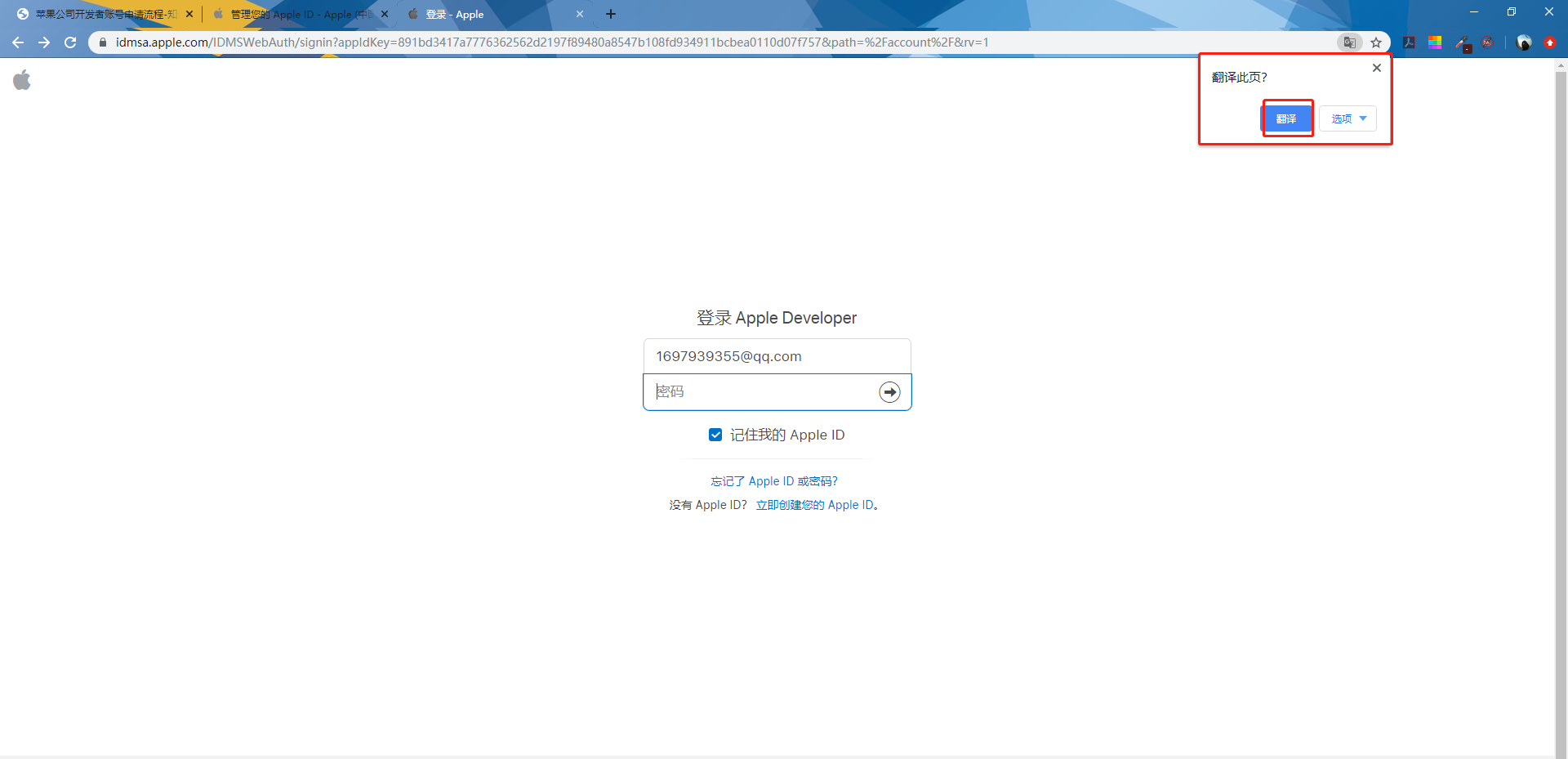Viewport: 1568px width, 759px height.
Task: Open the rainbow color grid extension
Action: tap(1435, 42)
